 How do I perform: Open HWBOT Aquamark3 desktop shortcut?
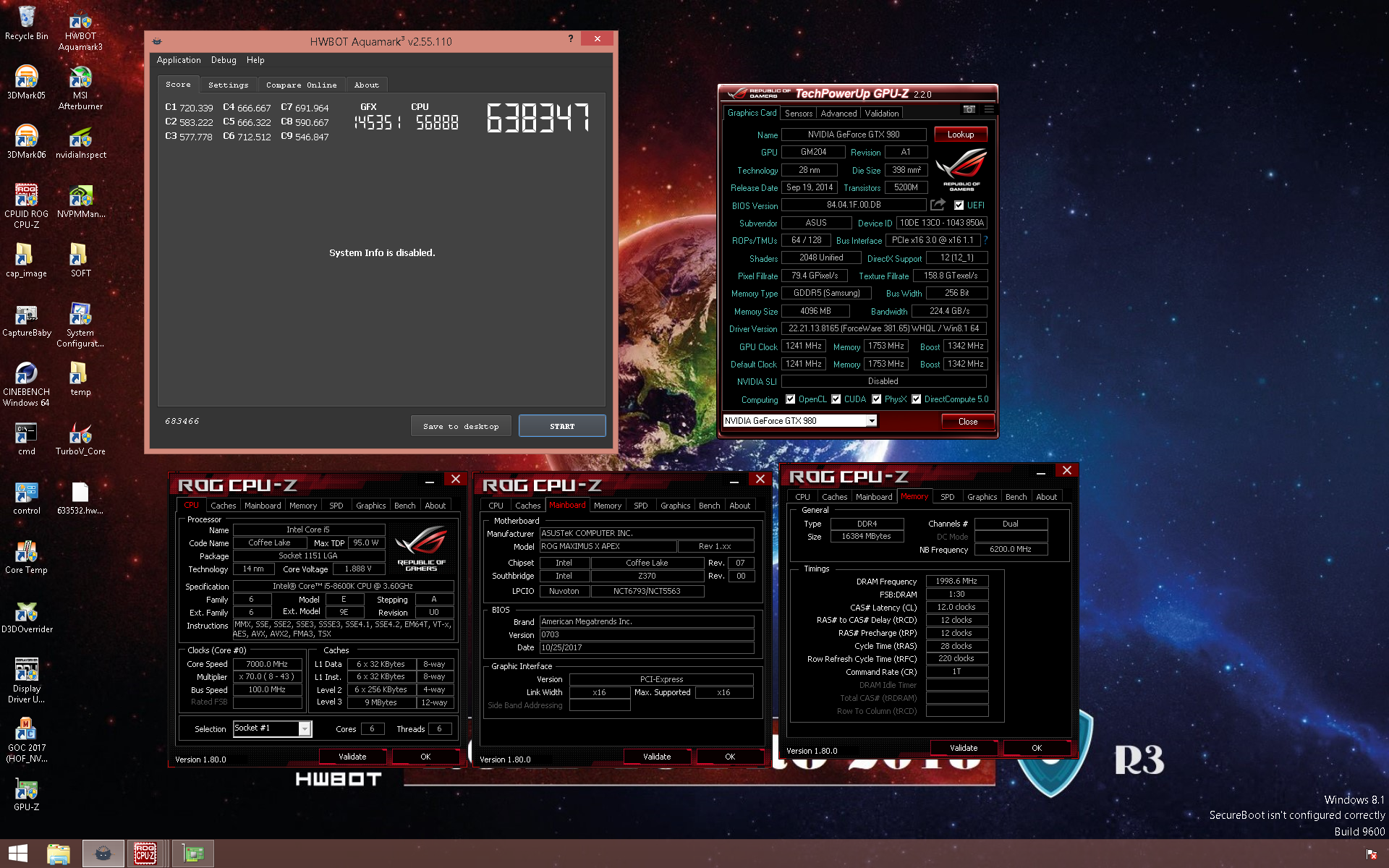click(80, 29)
